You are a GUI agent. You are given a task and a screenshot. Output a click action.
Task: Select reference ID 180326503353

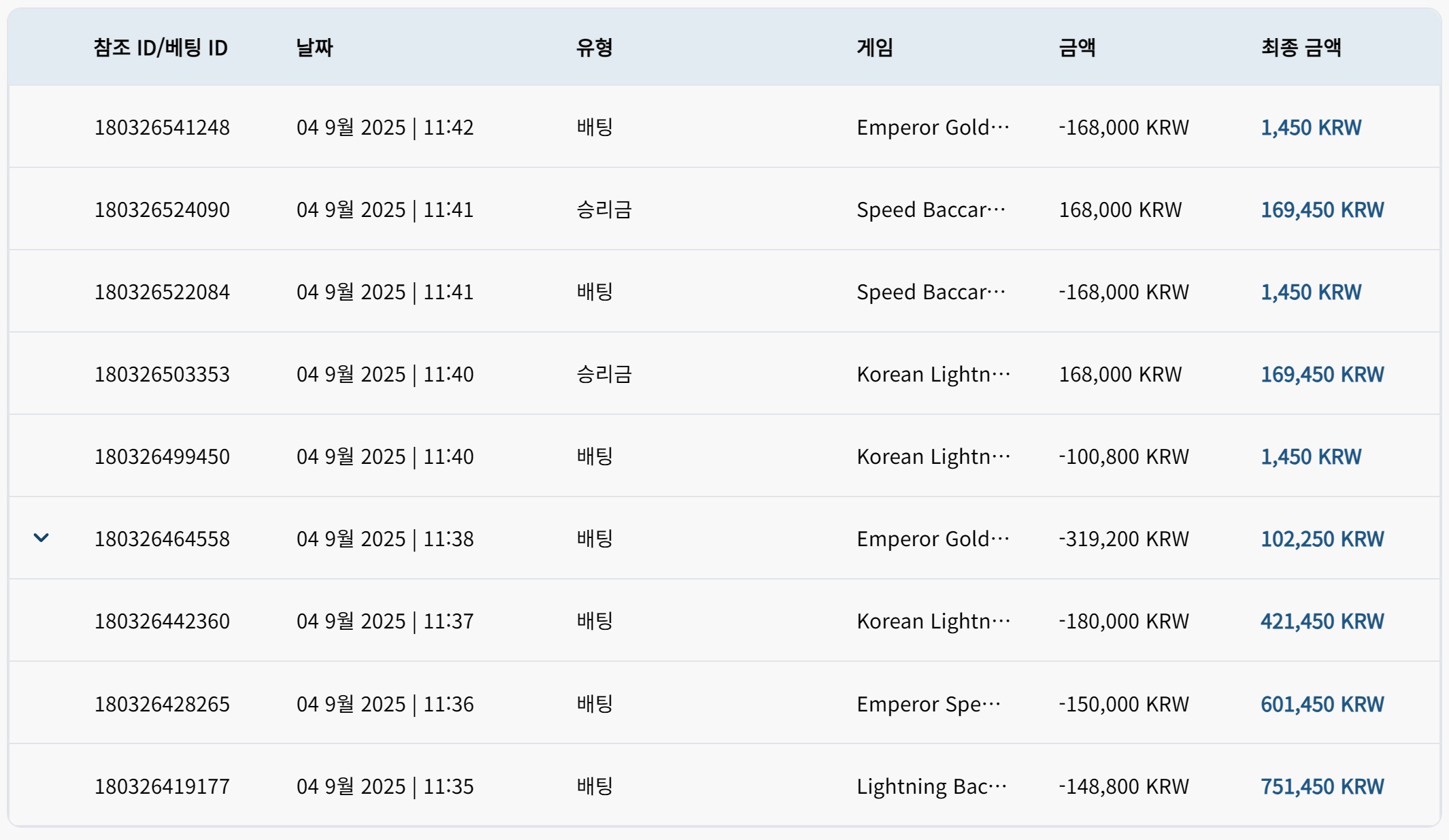162,374
